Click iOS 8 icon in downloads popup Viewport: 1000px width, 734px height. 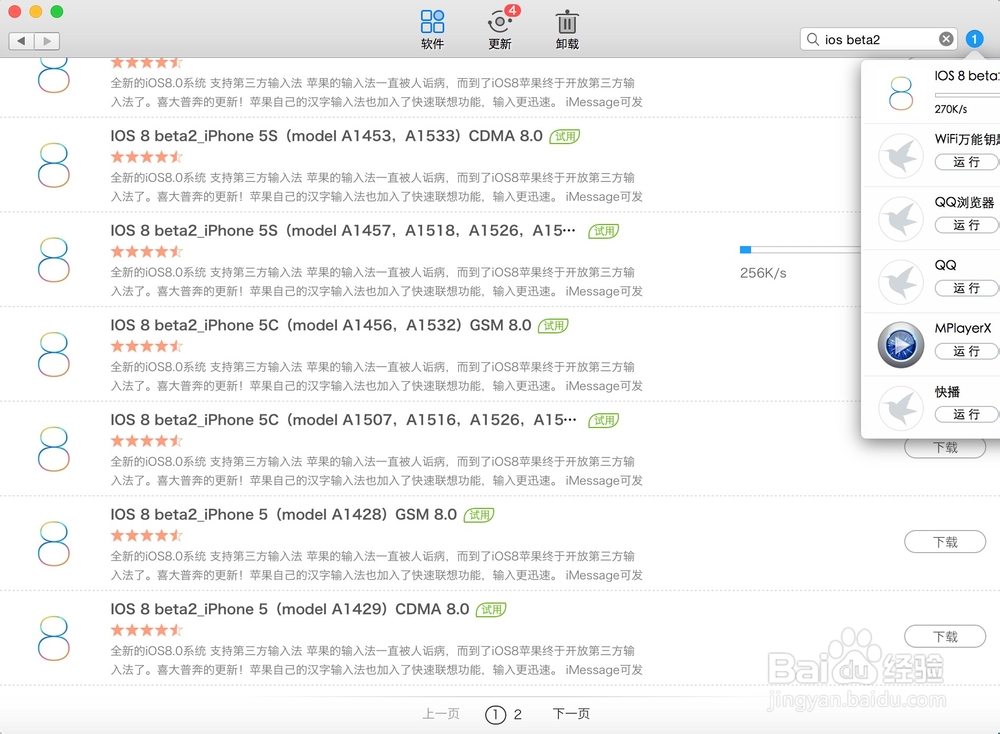(x=901, y=92)
